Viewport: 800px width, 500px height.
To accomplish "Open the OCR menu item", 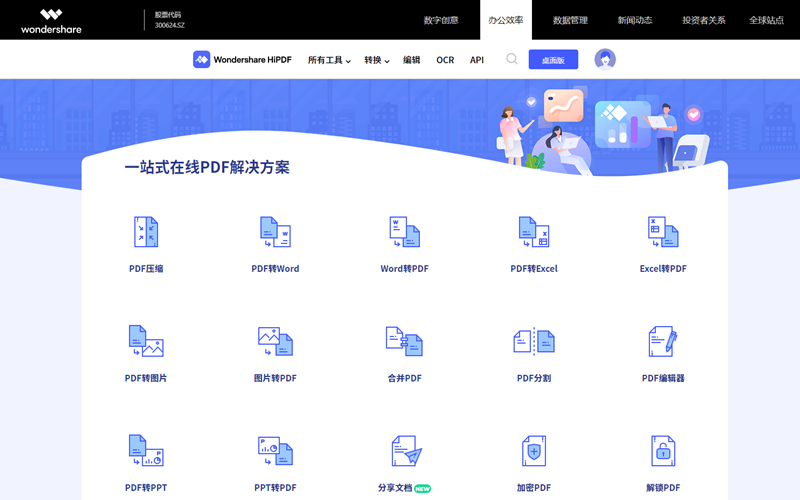I will pyautogui.click(x=445, y=60).
